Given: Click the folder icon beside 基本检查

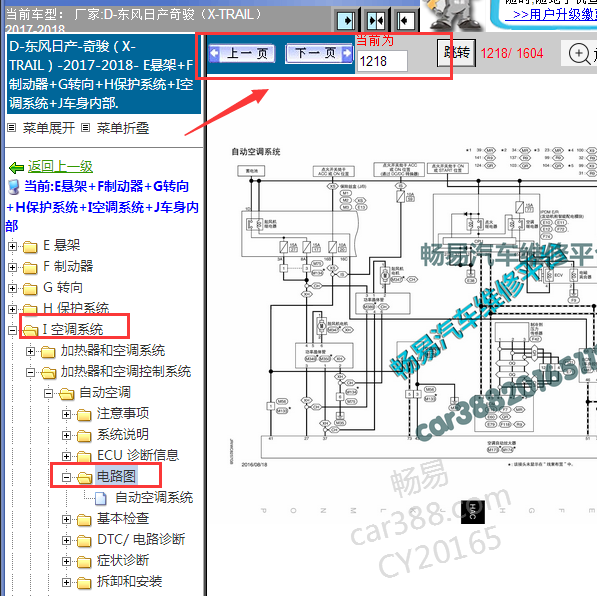Looking at the screenshot, I should (84, 520).
